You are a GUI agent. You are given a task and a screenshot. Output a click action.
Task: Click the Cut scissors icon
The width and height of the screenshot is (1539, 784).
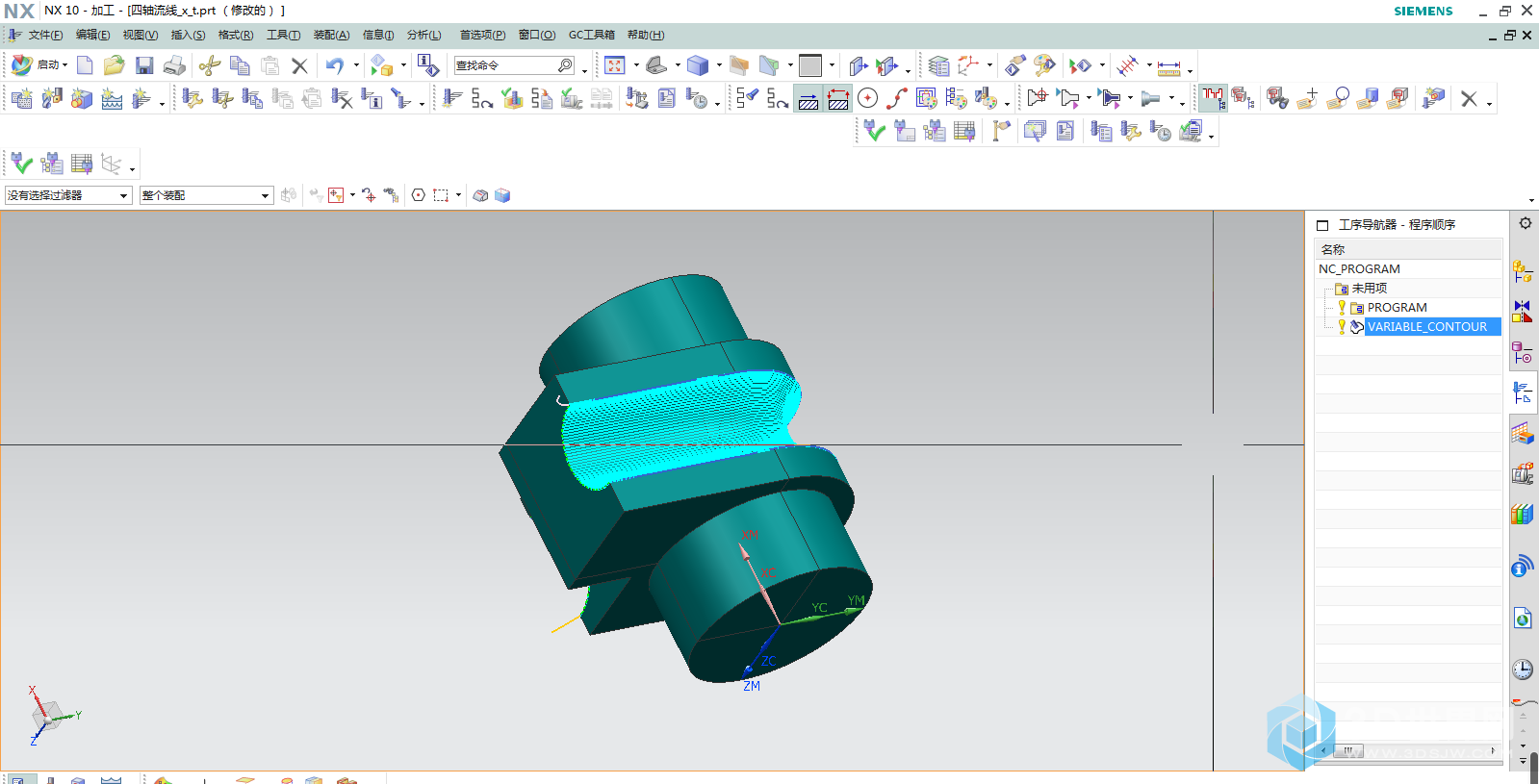pyautogui.click(x=210, y=65)
